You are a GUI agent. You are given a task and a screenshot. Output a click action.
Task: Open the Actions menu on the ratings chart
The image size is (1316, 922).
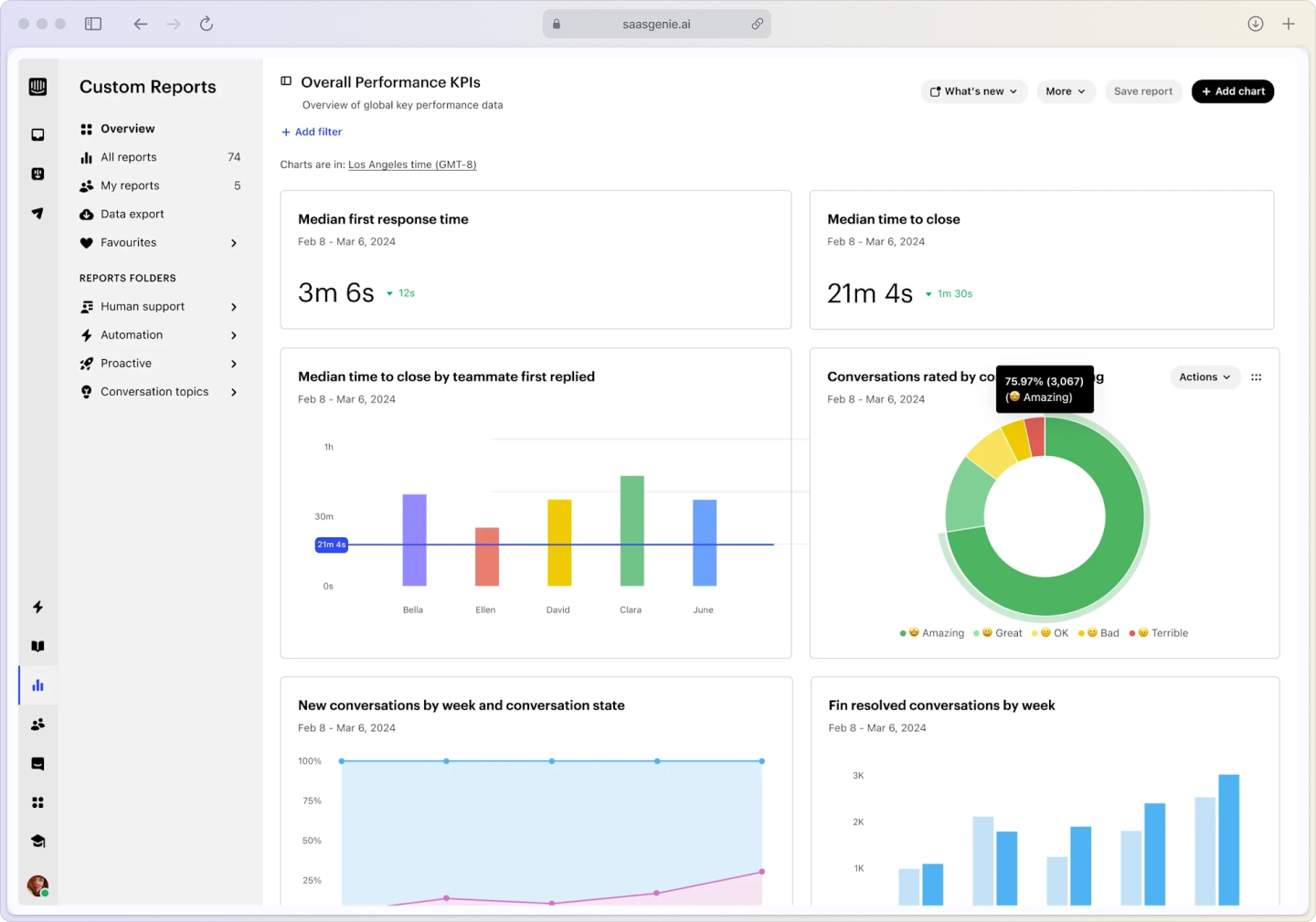(x=1205, y=376)
